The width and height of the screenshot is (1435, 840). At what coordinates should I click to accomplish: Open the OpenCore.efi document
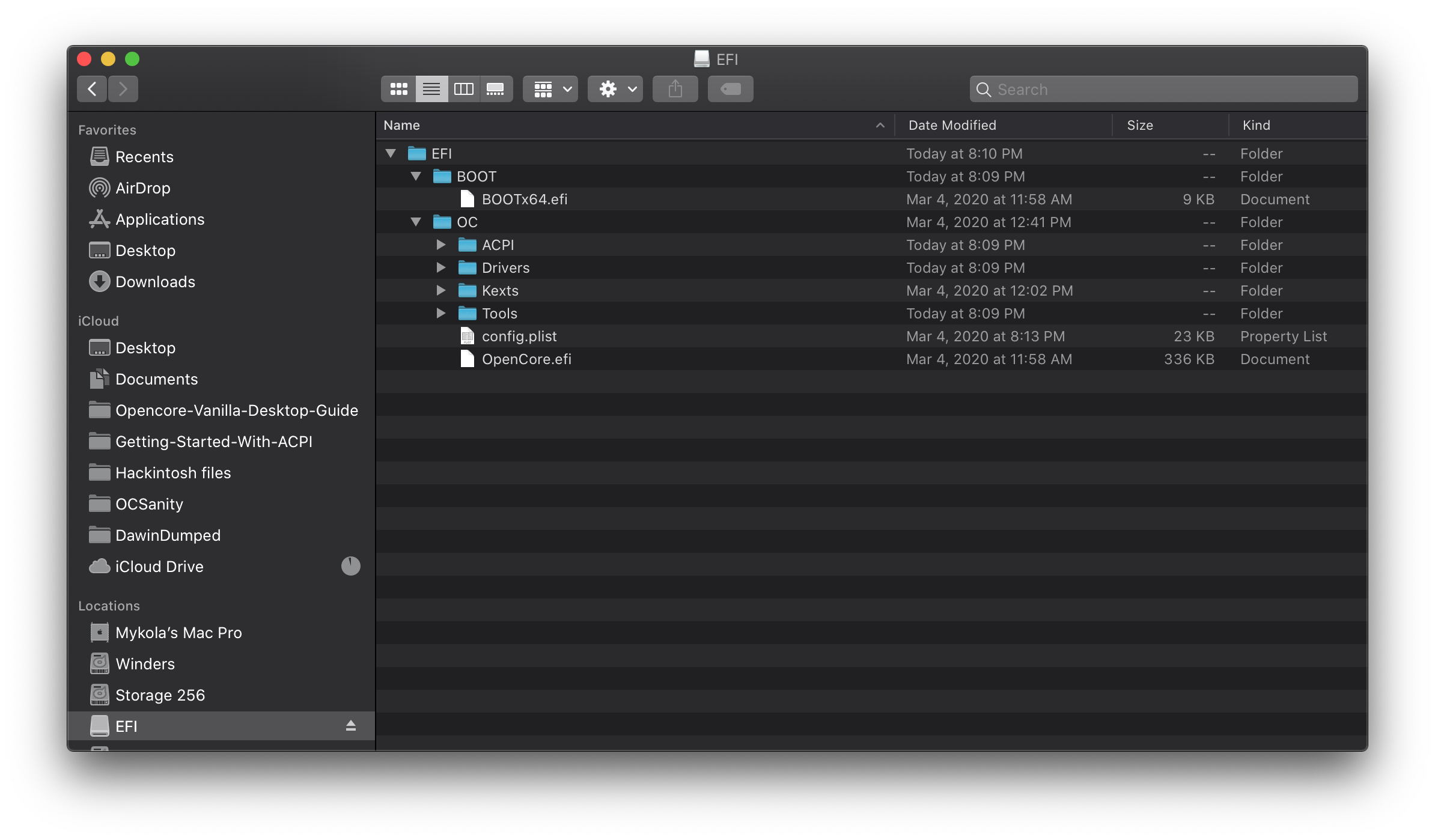[x=526, y=358]
